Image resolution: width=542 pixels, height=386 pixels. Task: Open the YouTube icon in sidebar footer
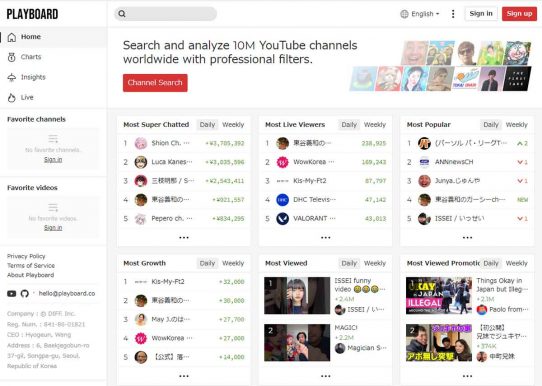point(11,294)
